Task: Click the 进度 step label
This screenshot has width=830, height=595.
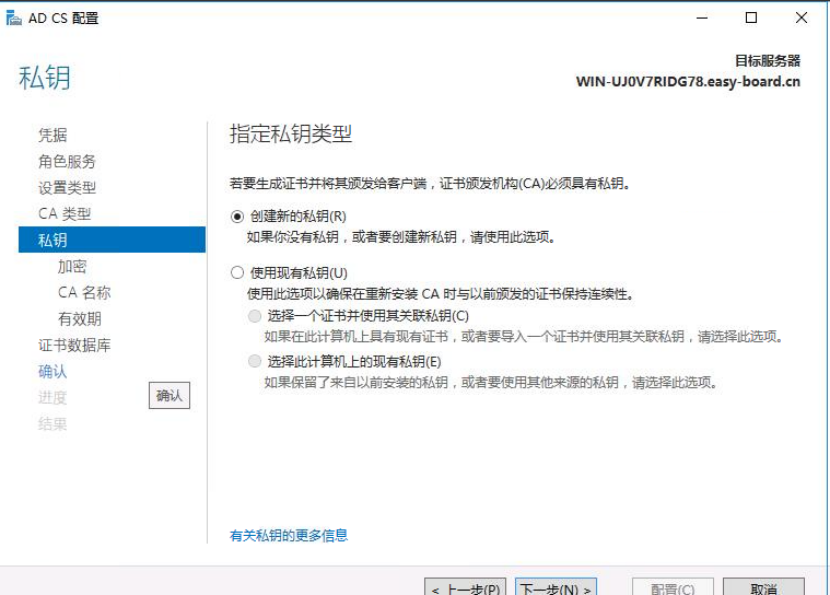Action: point(52,398)
